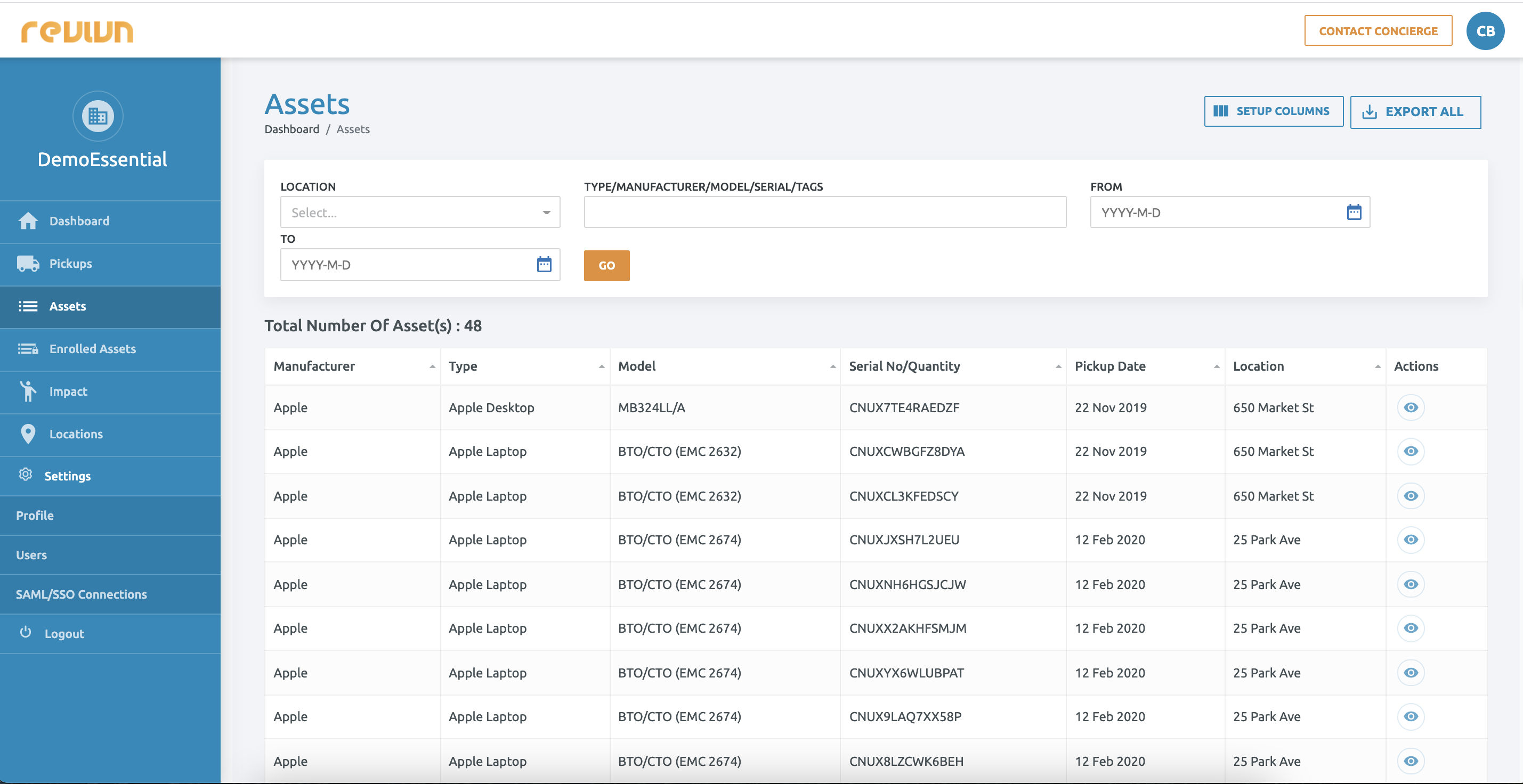
Task: Open Enrolled Assets in sidebar
Action: (92, 348)
